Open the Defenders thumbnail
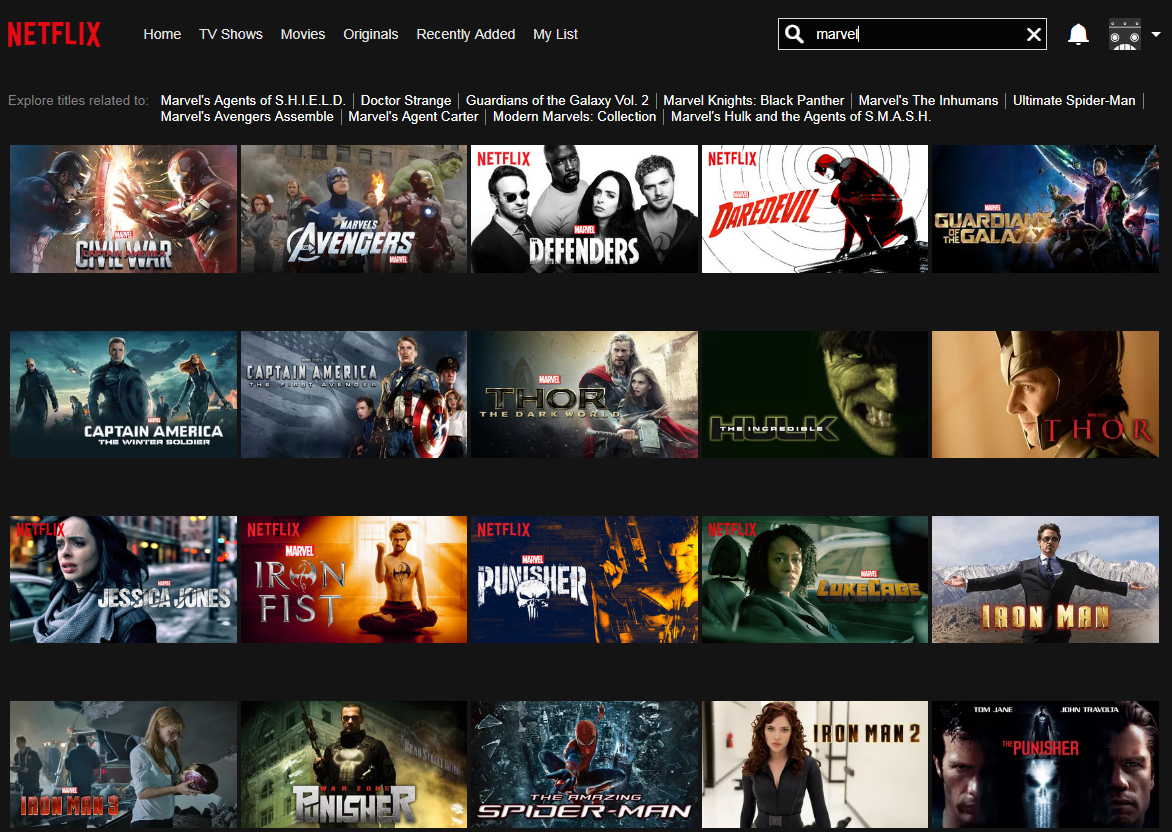Viewport: 1172px width, 832px height. 585,209
